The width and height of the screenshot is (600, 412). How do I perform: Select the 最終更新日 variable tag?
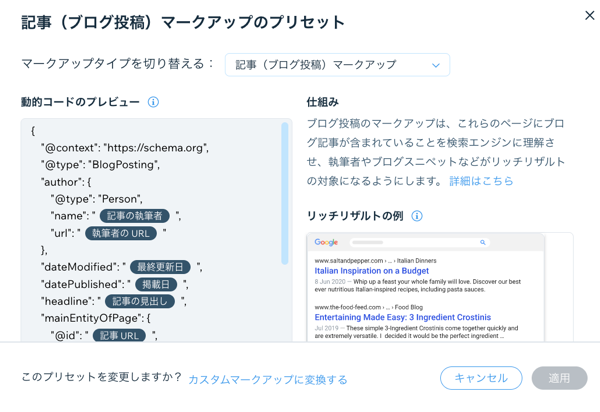coord(160,267)
